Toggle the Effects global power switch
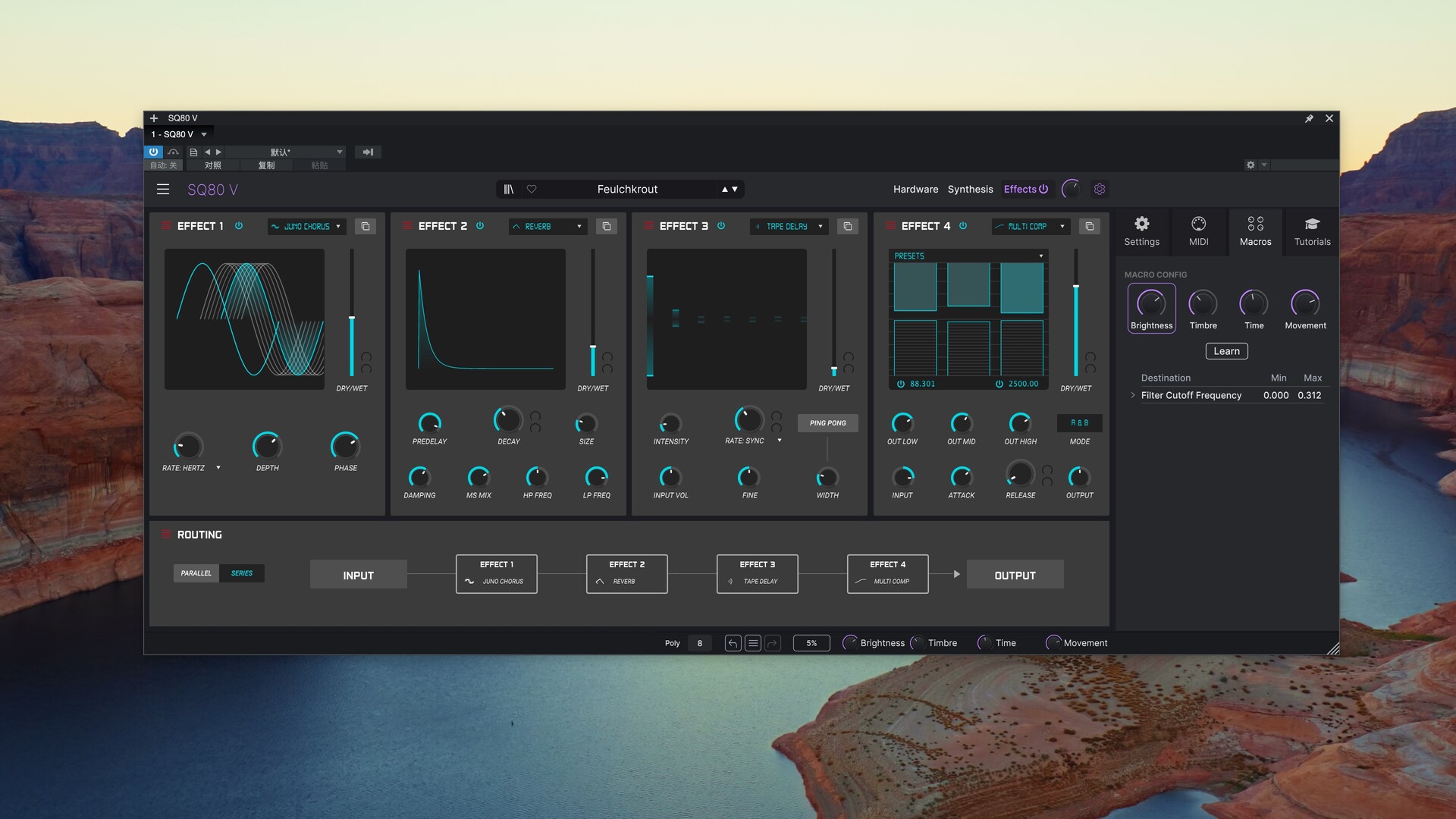 tap(1043, 189)
